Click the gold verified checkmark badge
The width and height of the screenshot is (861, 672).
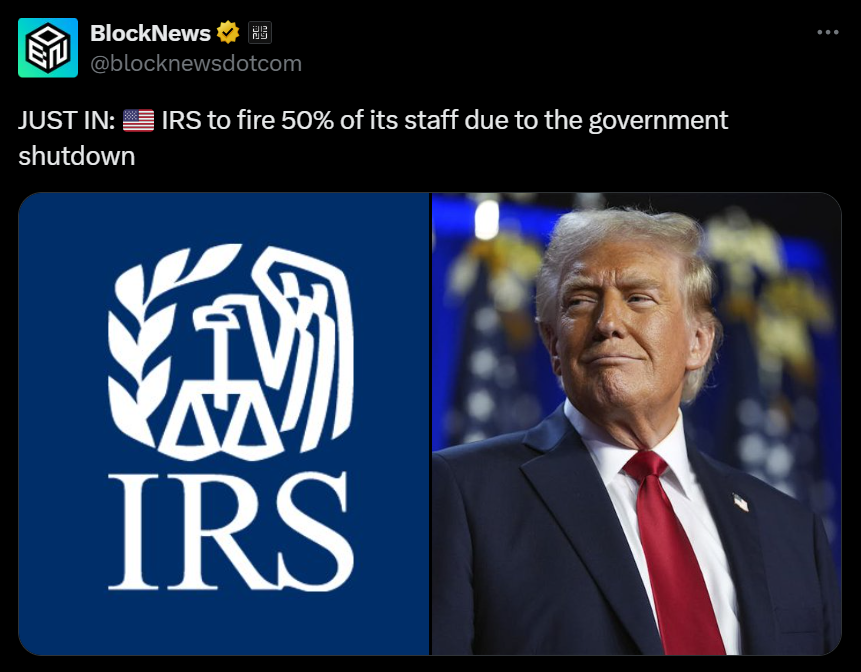click(227, 32)
